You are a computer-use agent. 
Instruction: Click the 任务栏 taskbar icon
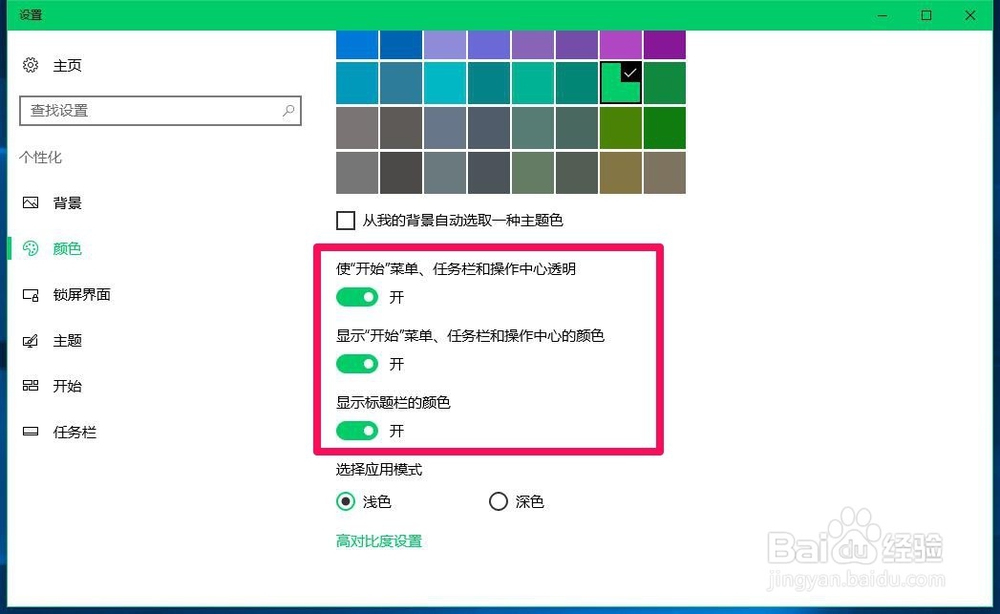(x=31, y=432)
